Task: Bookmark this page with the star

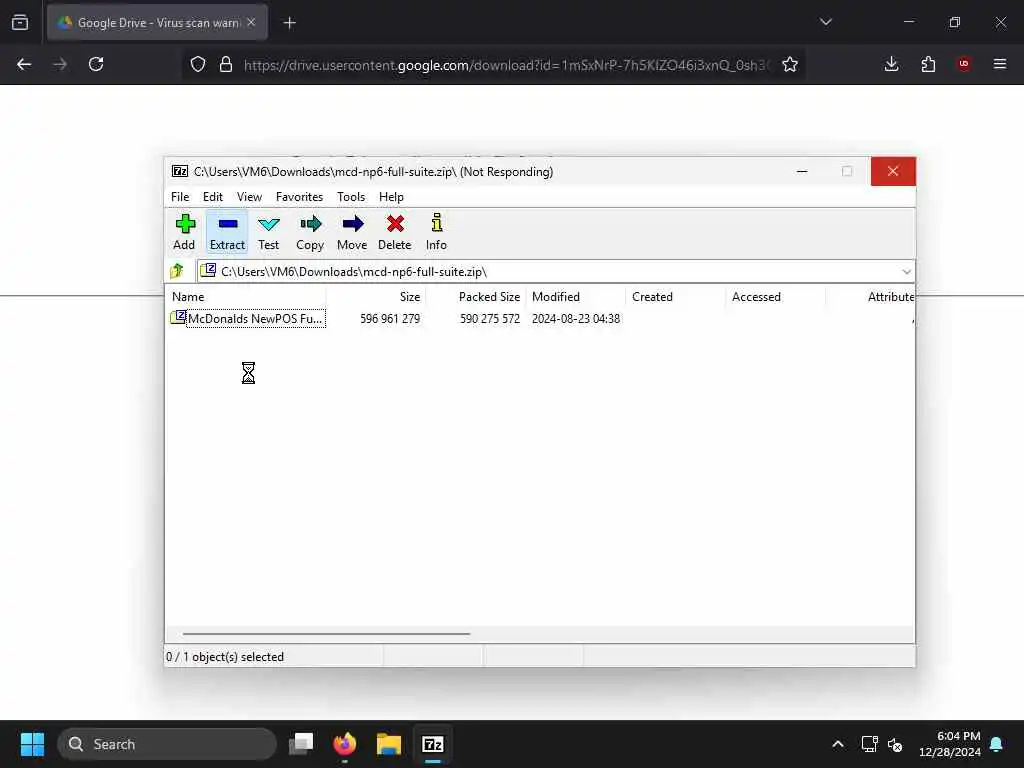Action: click(790, 64)
